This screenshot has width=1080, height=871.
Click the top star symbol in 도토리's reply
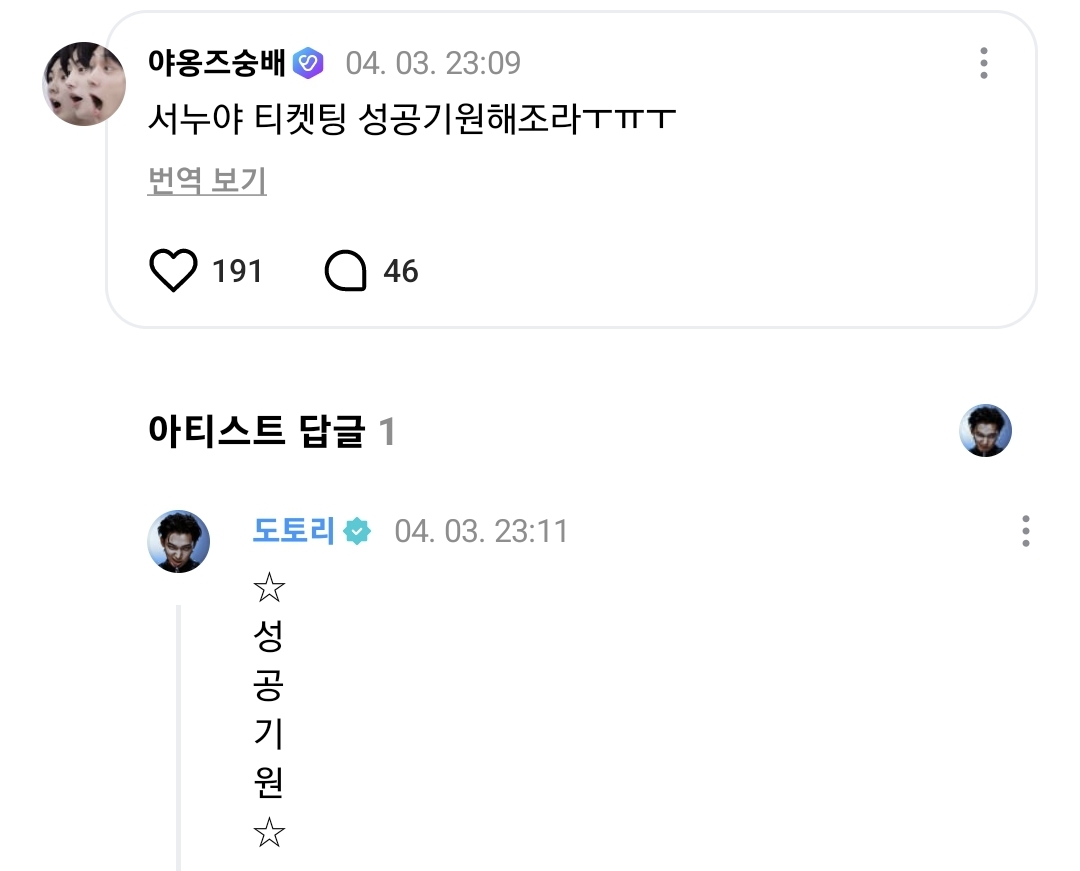pyautogui.click(x=269, y=588)
